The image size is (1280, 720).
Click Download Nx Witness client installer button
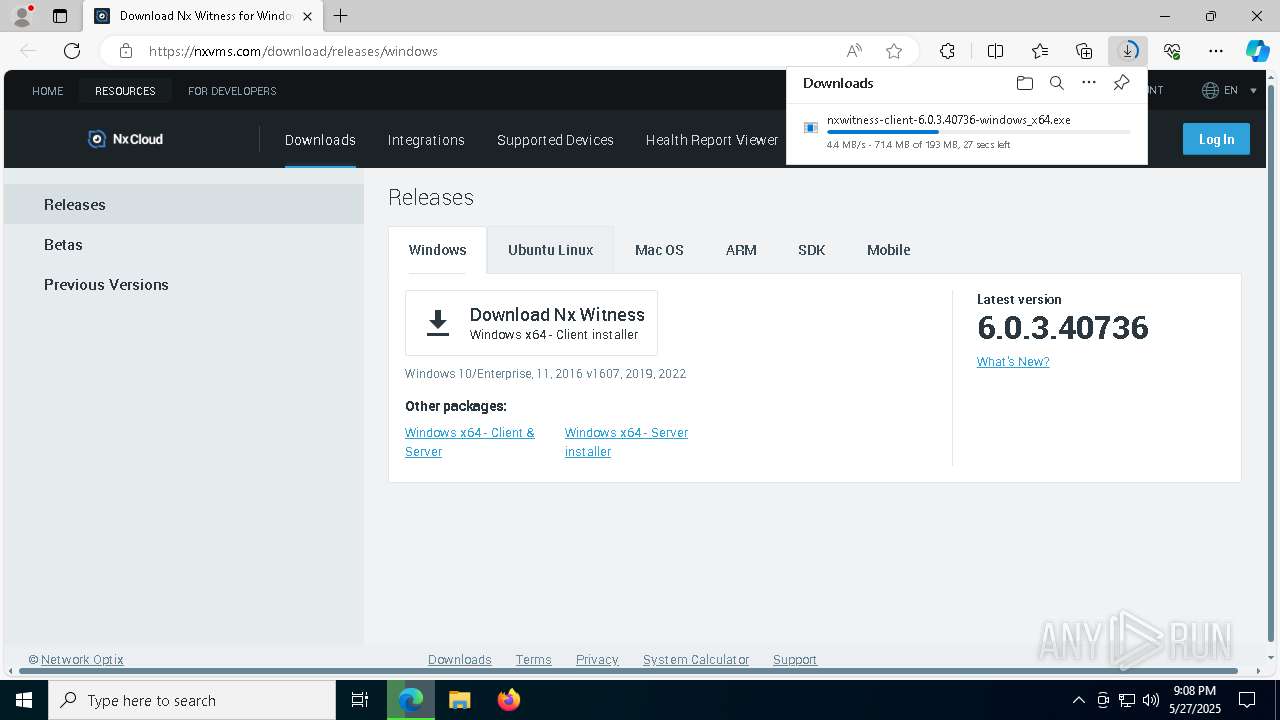click(531, 323)
